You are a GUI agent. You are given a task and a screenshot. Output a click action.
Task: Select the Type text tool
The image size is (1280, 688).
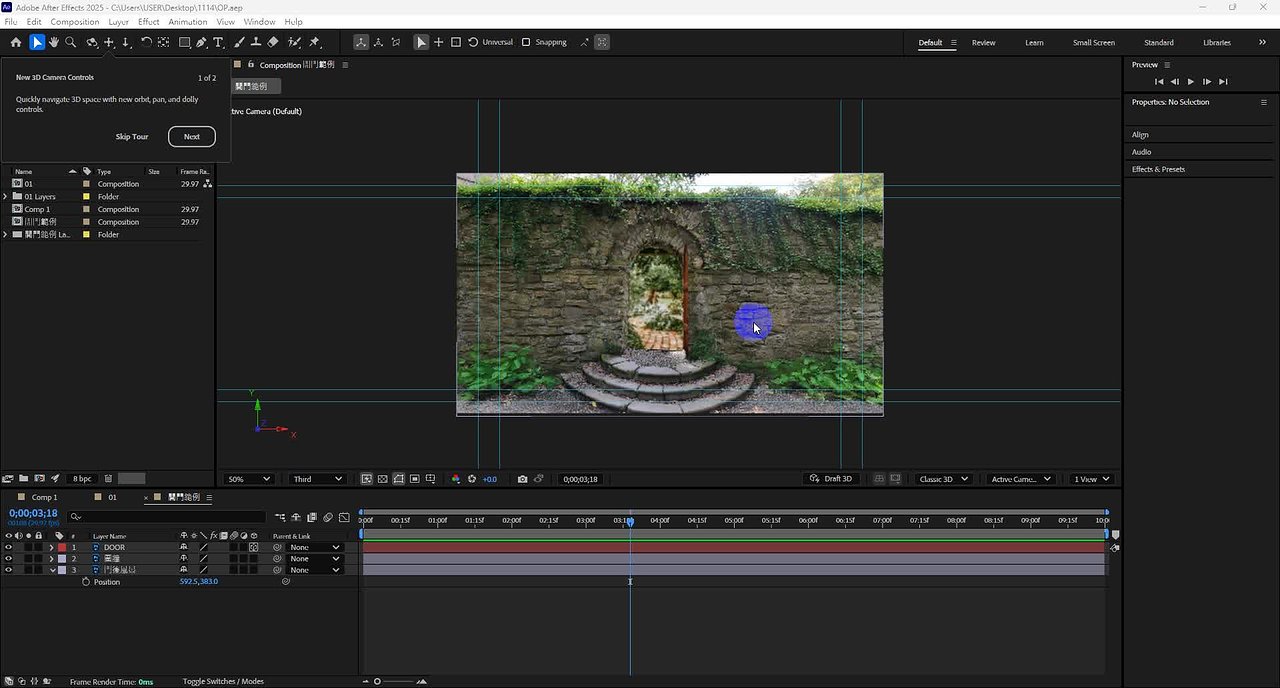pyautogui.click(x=218, y=42)
